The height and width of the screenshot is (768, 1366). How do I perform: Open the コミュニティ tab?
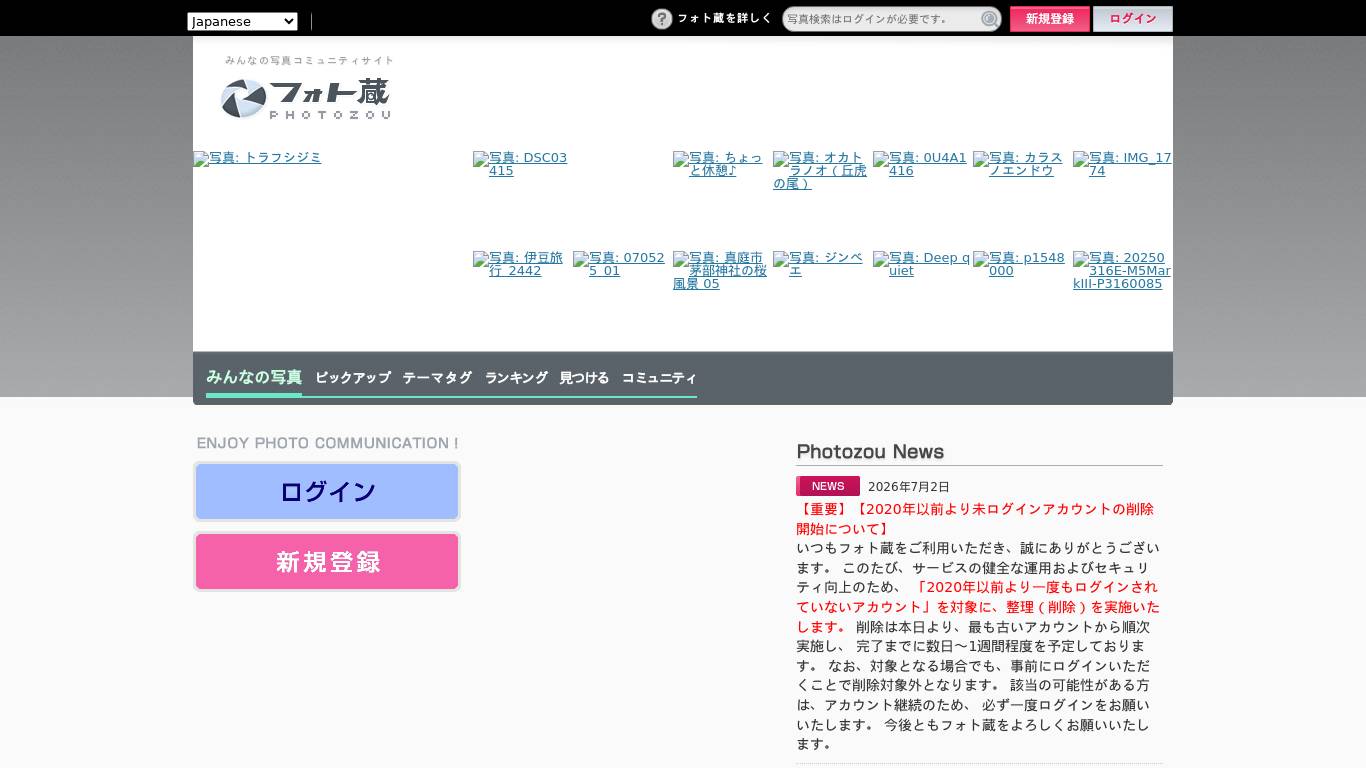659,378
